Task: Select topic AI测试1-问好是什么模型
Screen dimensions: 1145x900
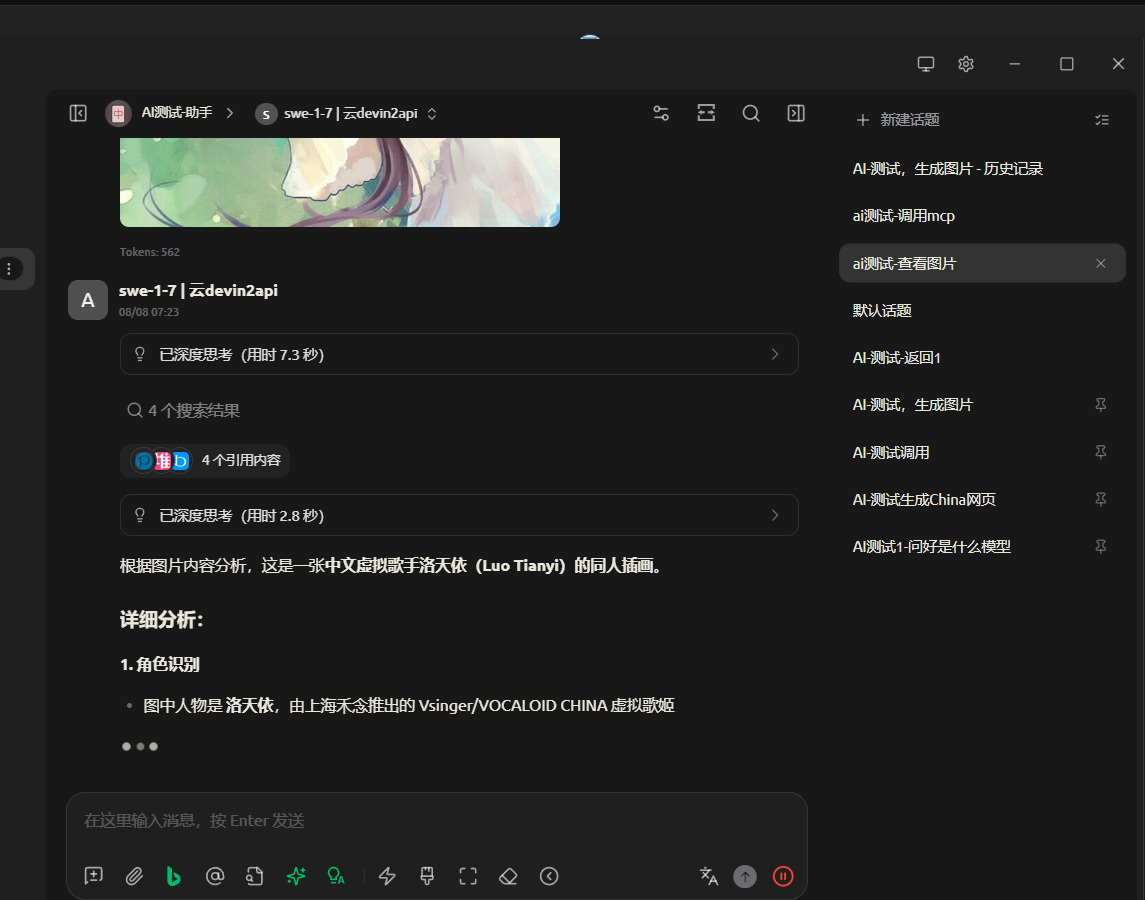Action: pos(982,546)
